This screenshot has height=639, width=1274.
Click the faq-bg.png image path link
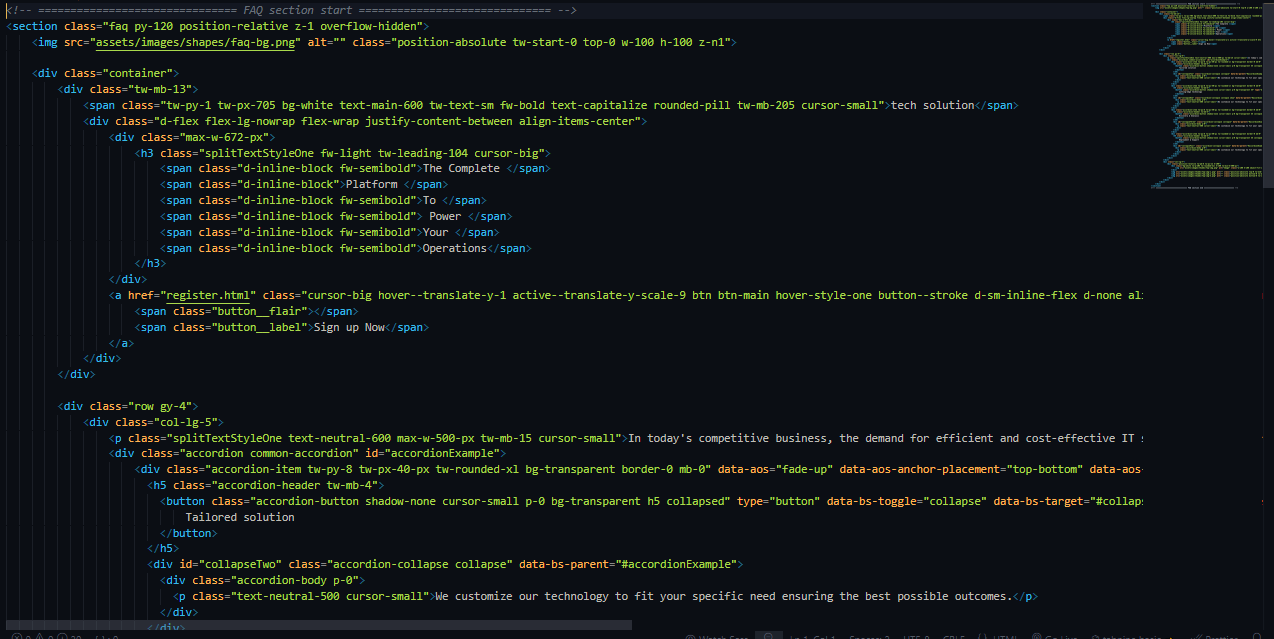pyautogui.click(x=193, y=41)
